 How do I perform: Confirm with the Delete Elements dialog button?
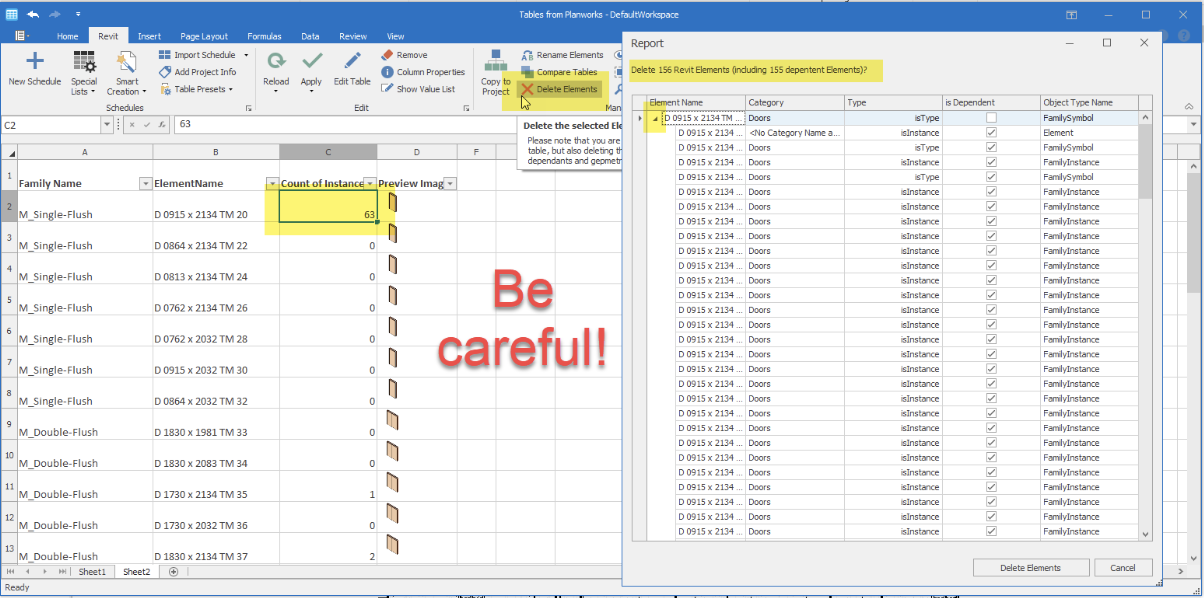pyautogui.click(x=1030, y=567)
